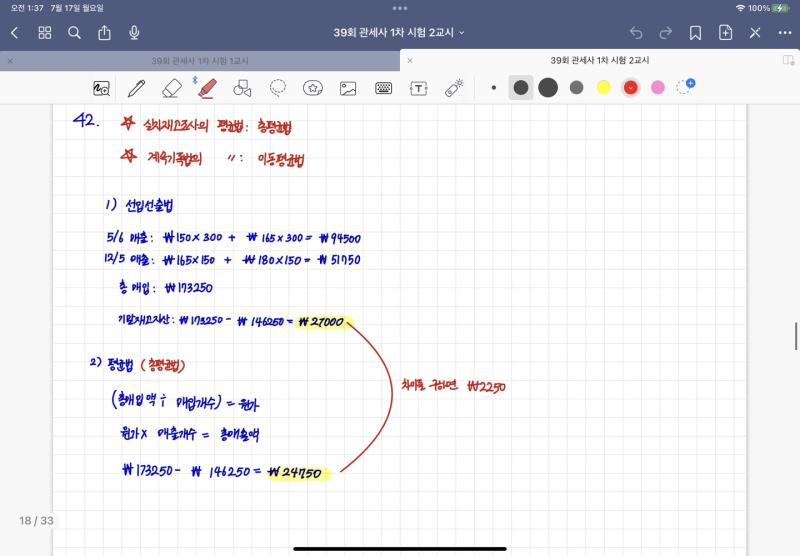Pick the red color swatch
This screenshot has height=556, width=800.
point(631,88)
